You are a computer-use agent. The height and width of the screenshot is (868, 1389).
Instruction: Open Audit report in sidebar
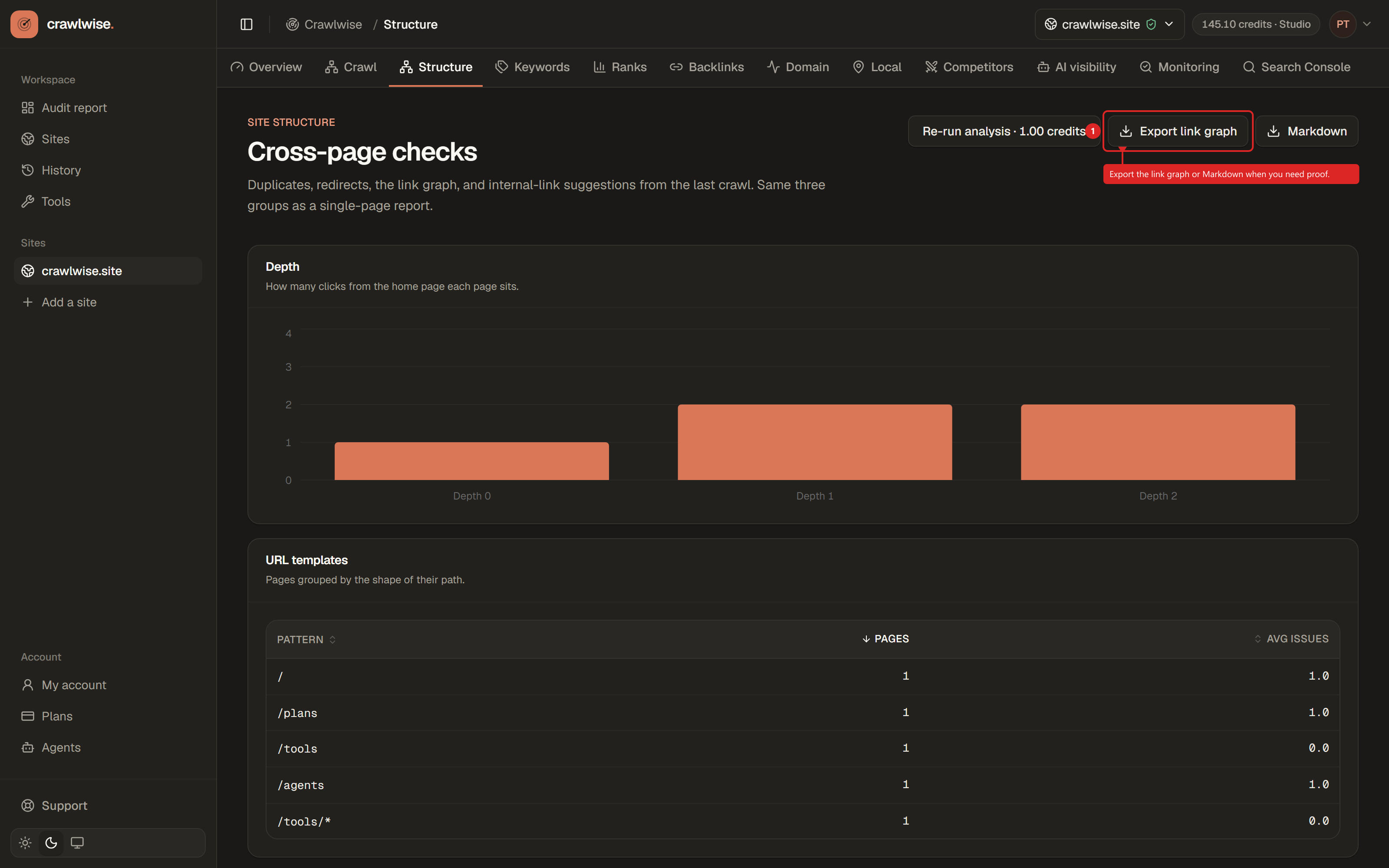tap(108, 108)
